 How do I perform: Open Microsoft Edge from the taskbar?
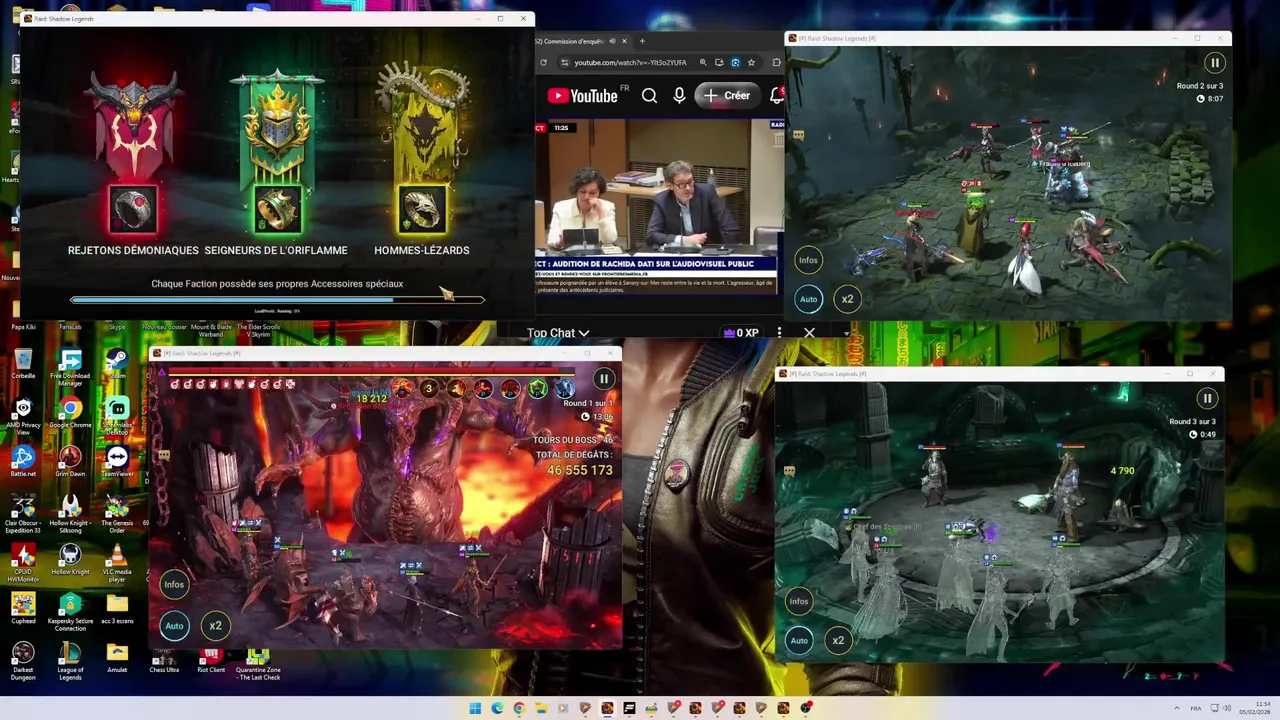pyautogui.click(x=497, y=708)
